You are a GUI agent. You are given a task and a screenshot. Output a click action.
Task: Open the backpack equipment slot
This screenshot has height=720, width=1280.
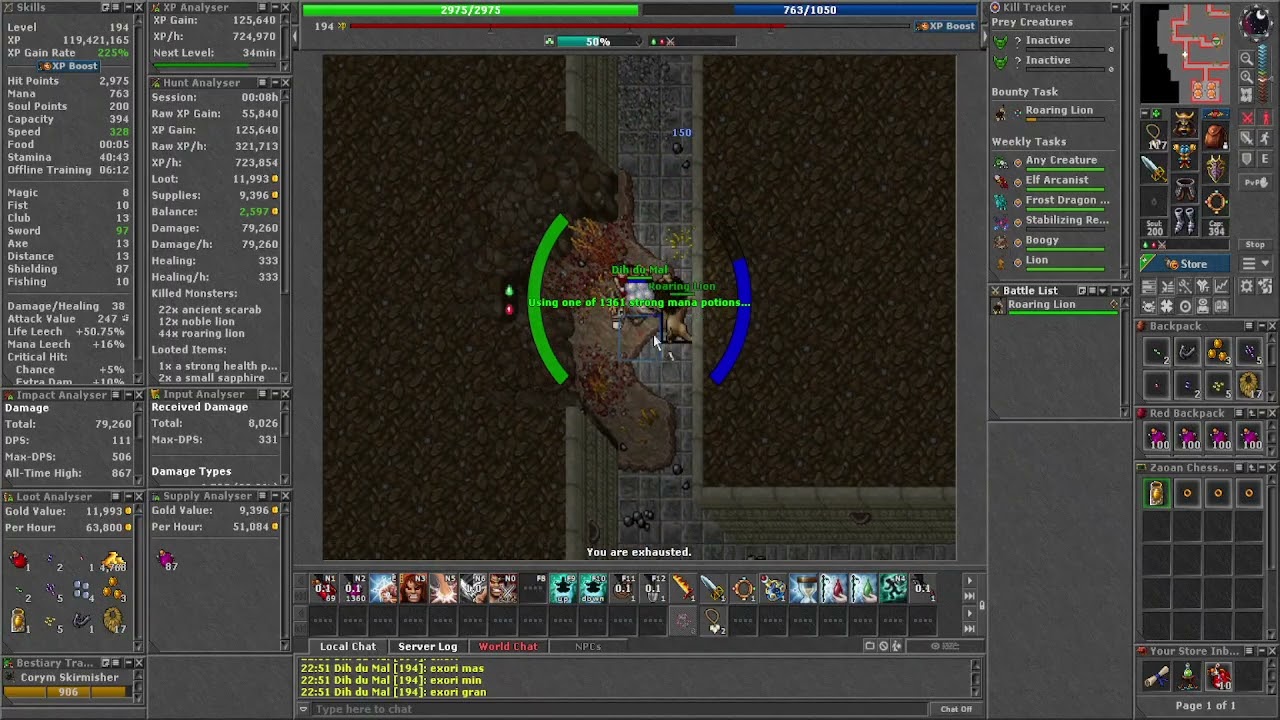(x=1216, y=135)
